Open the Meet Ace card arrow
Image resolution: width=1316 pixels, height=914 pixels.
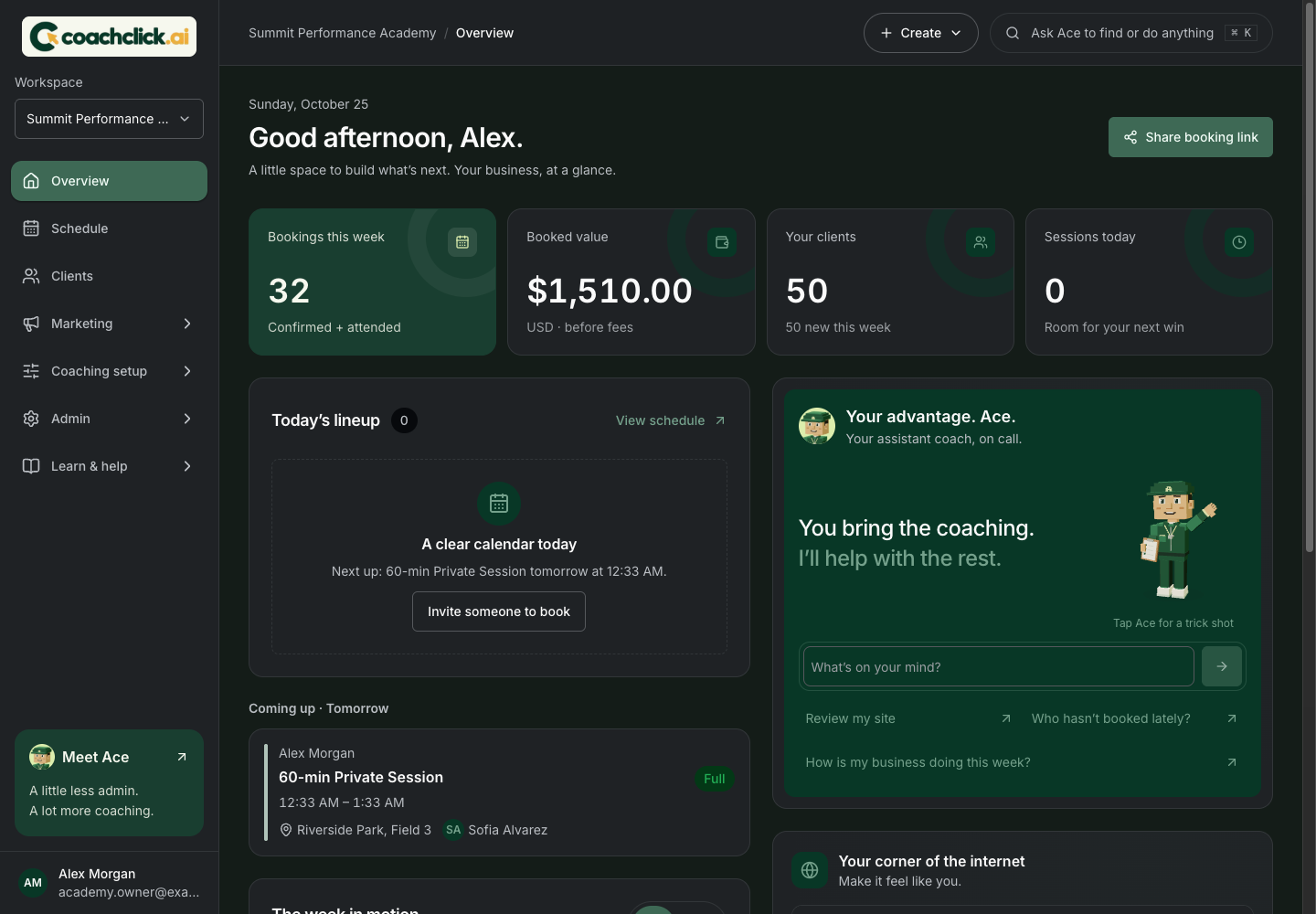click(182, 757)
